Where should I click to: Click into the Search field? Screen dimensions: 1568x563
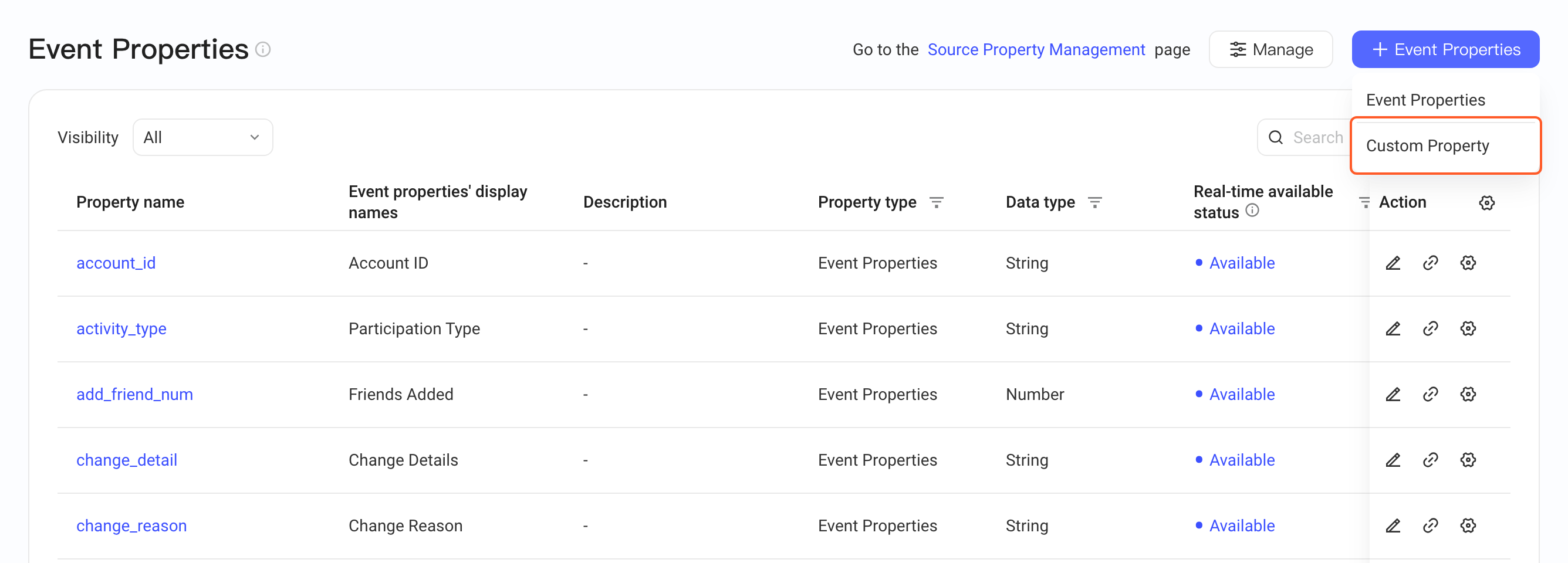pyautogui.click(x=1306, y=137)
